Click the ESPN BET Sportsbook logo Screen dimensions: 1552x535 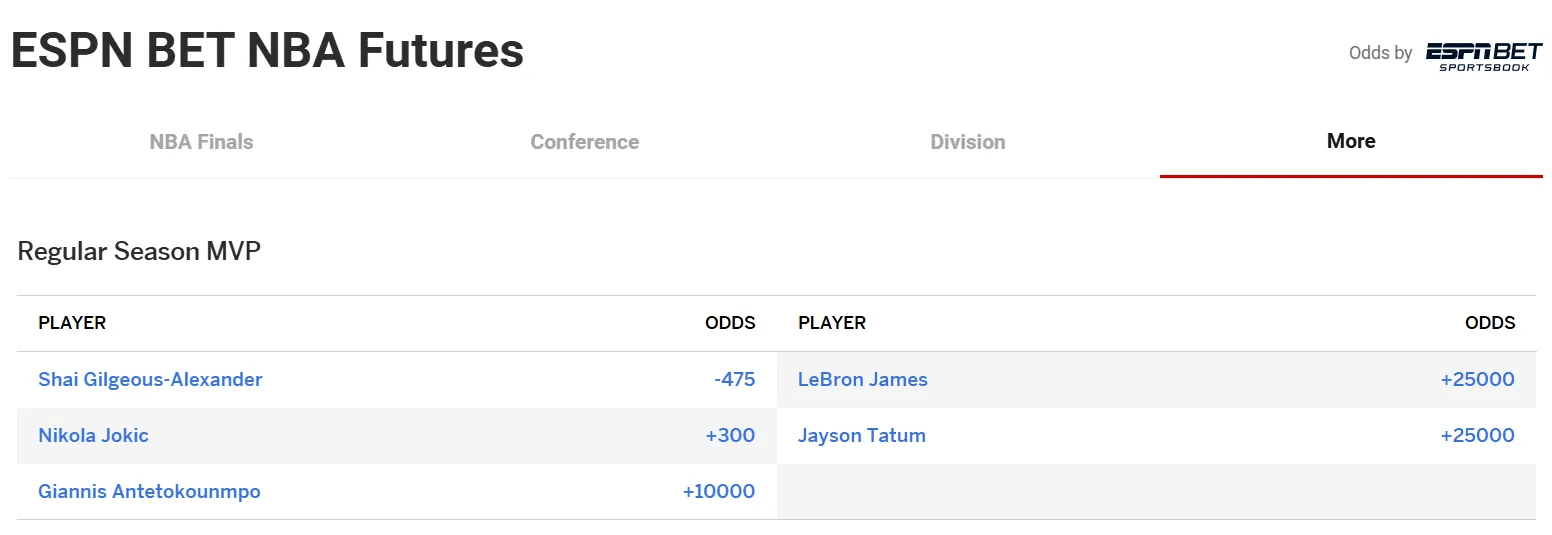[x=1484, y=56]
